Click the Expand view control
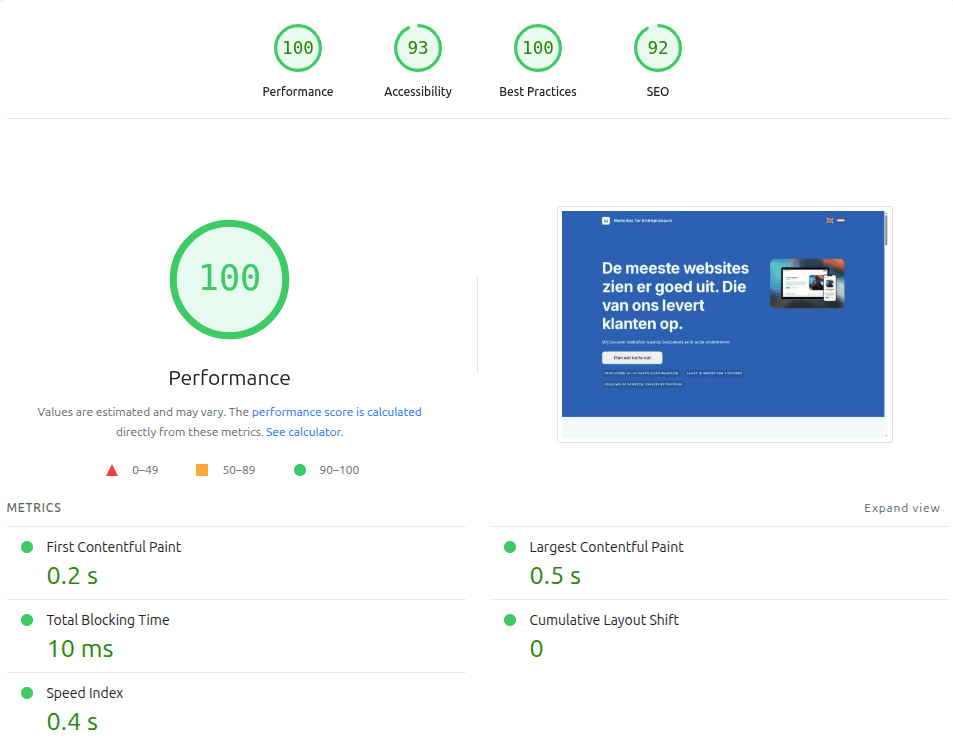 tap(901, 507)
